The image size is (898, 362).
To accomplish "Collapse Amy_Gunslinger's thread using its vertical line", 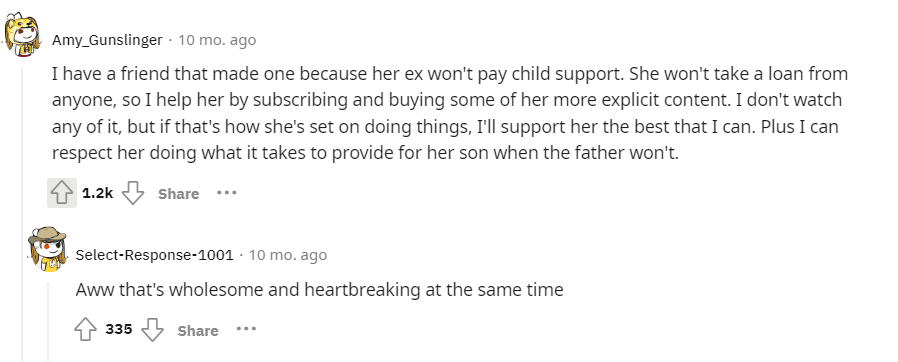I will coord(23,213).
